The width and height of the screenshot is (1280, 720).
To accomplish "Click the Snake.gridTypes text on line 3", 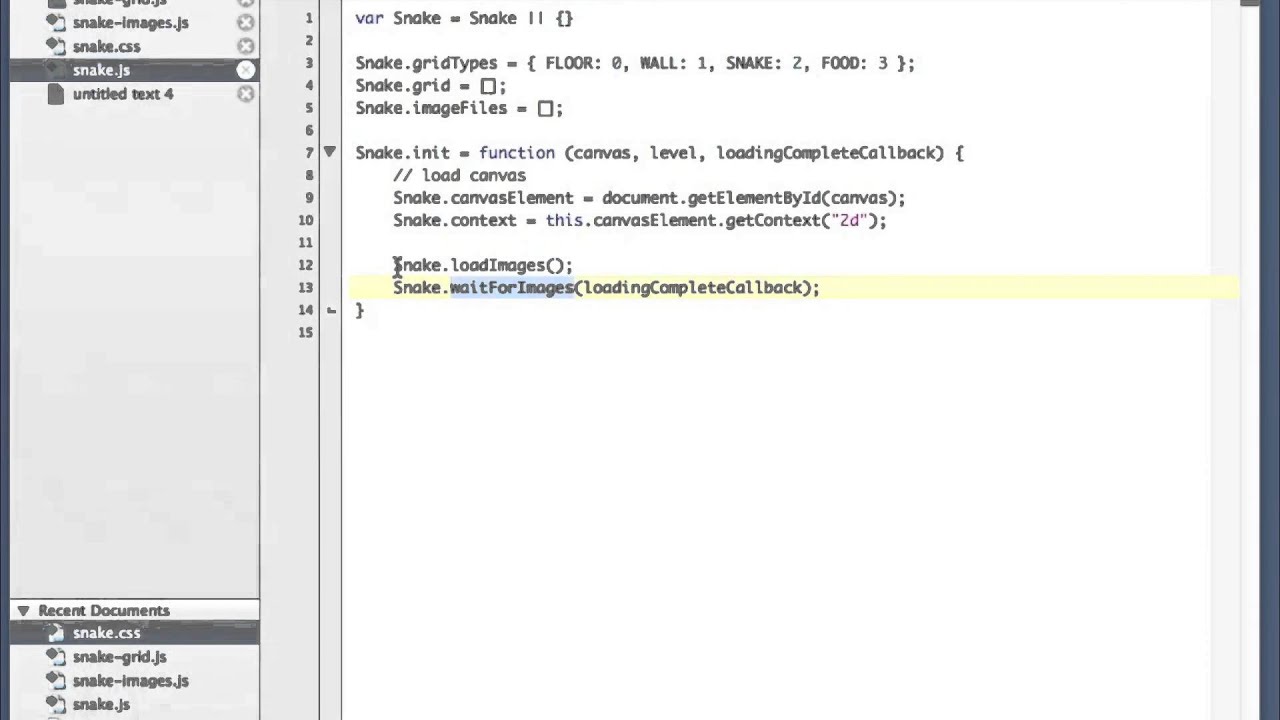I will click(x=426, y=63).
